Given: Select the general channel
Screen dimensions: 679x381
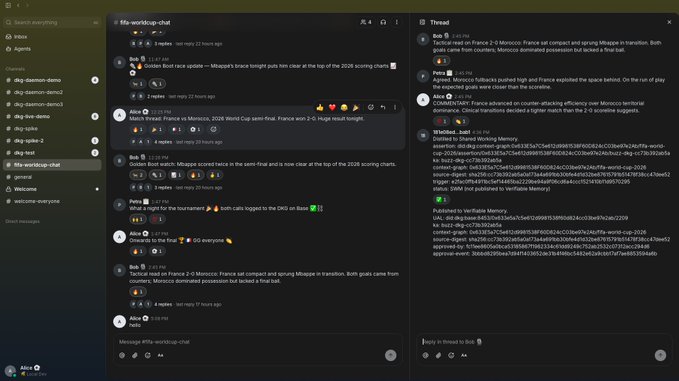Looking at the screenshot, I should (52, 177).
